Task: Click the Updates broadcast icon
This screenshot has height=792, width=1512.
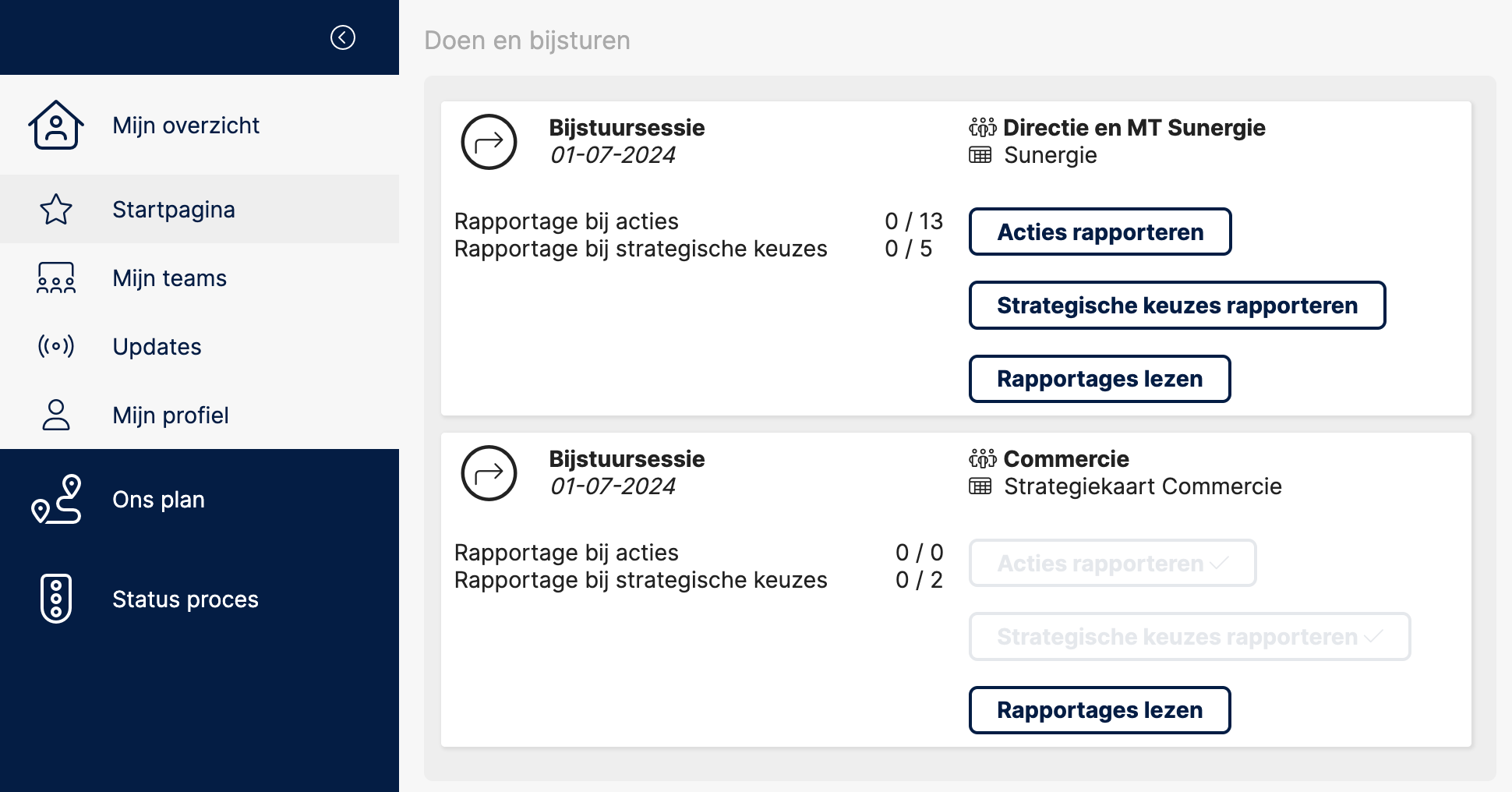Action: point(56,346)
